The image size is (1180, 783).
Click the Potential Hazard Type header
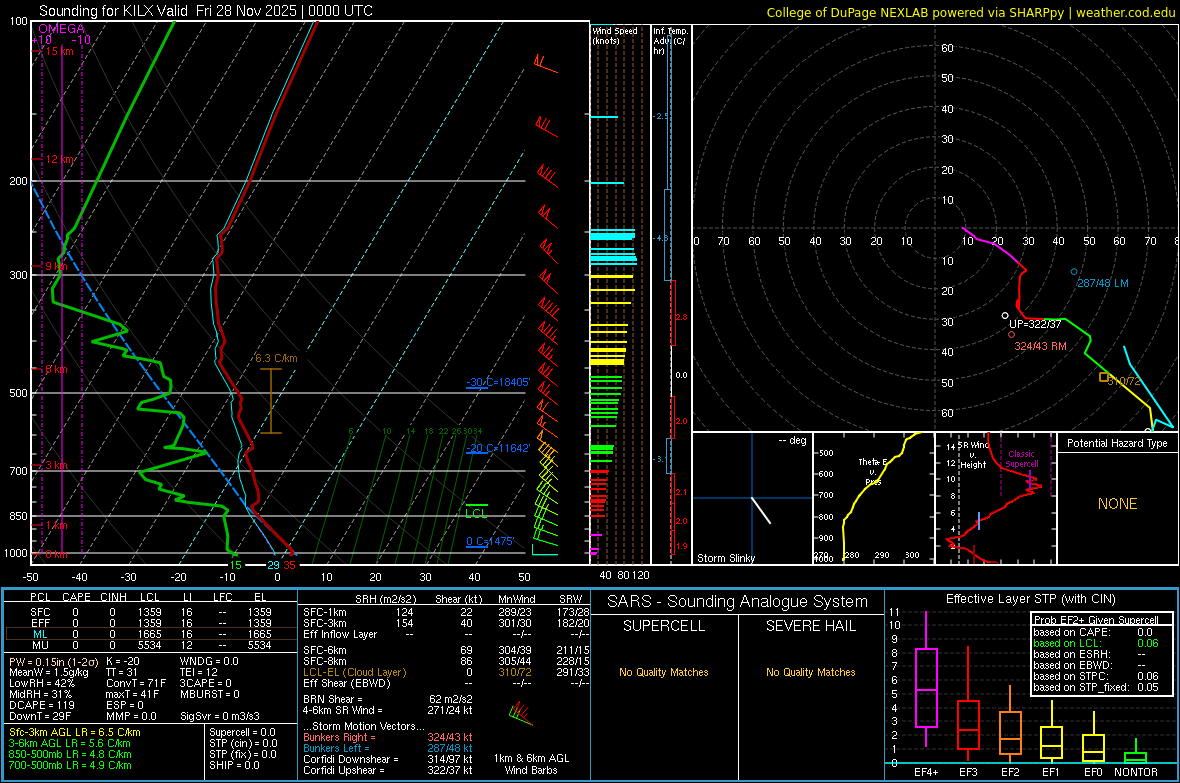point(1118,443)
